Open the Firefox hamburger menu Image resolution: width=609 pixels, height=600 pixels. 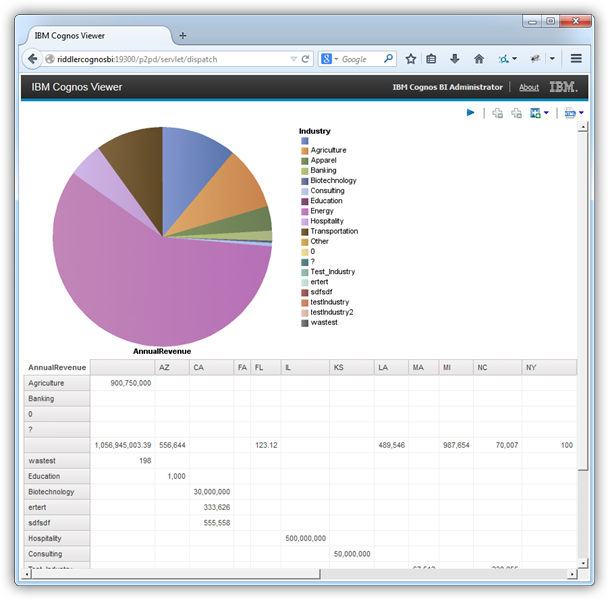point(576,59)
